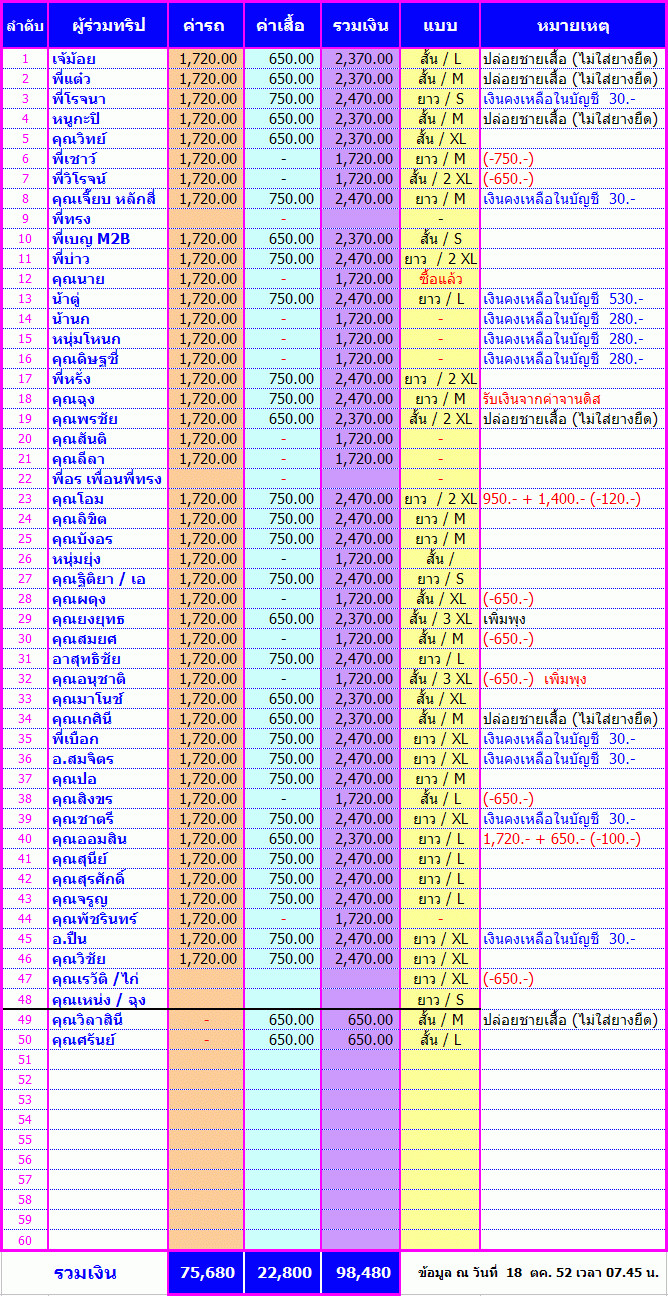This screenshot has width=668, height=1296.
Task: Click the name cell คุณพรชัย
Action: 108,418
